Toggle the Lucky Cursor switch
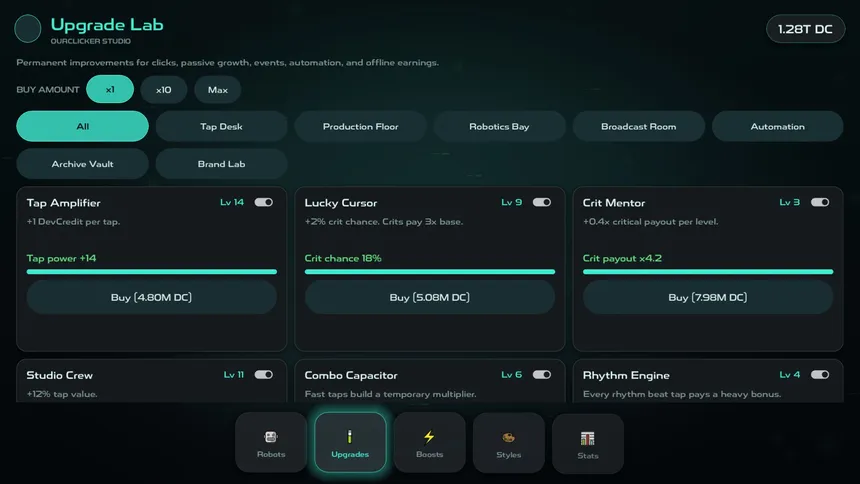 [x=541, y=202]
